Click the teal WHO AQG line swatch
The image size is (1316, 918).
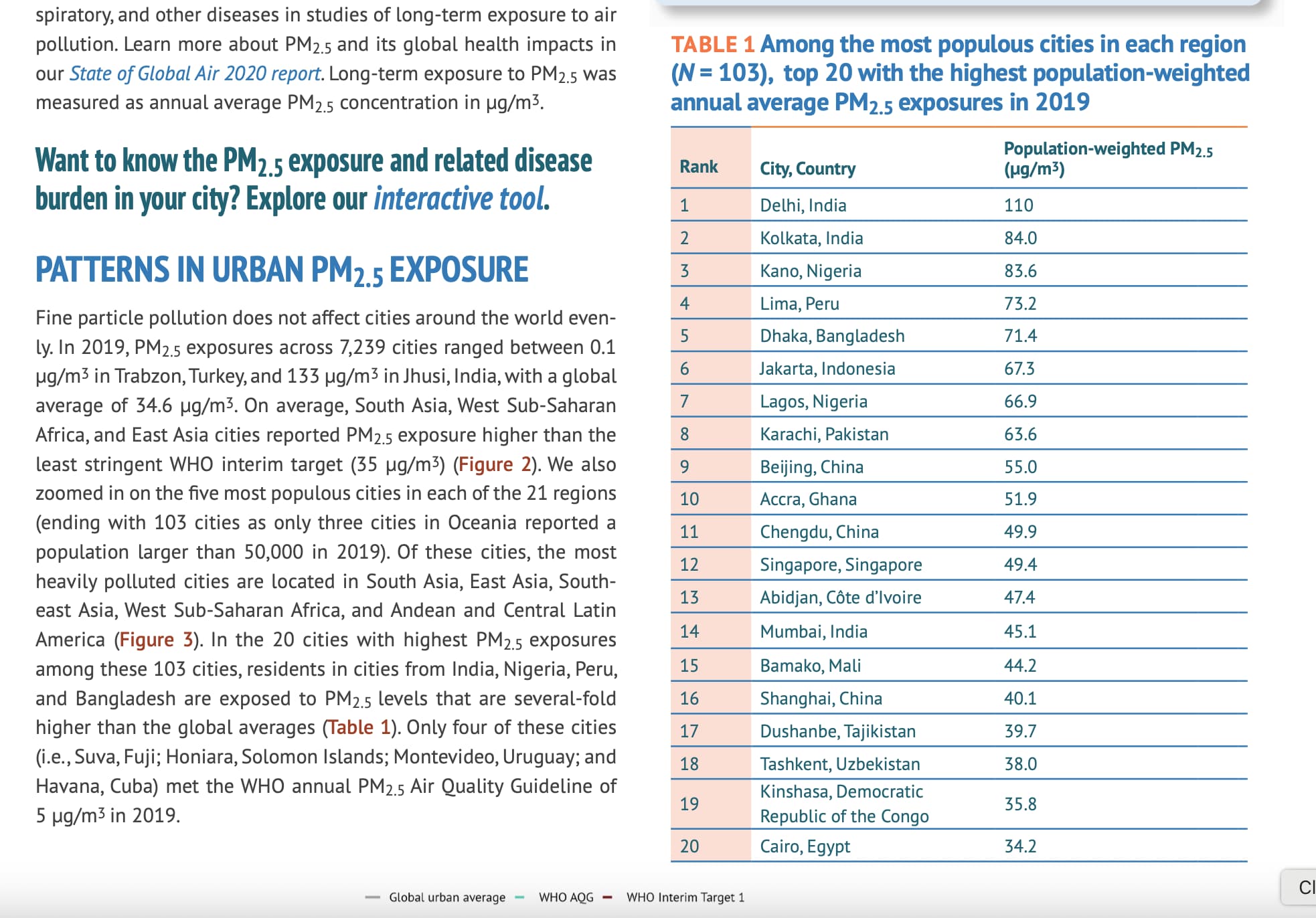tap(519, 897)
